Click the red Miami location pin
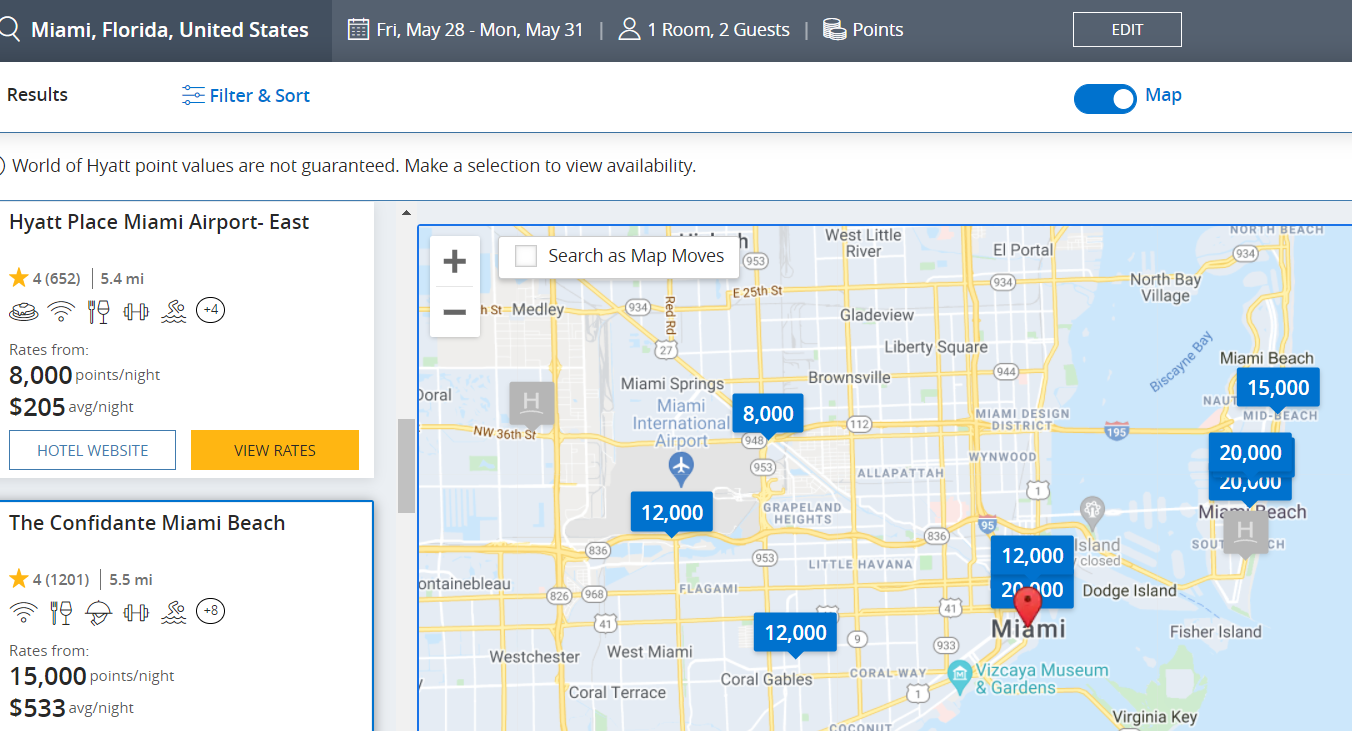Image resolution: width=1352 pixels, height=731 pixels. pos(1027,606)
